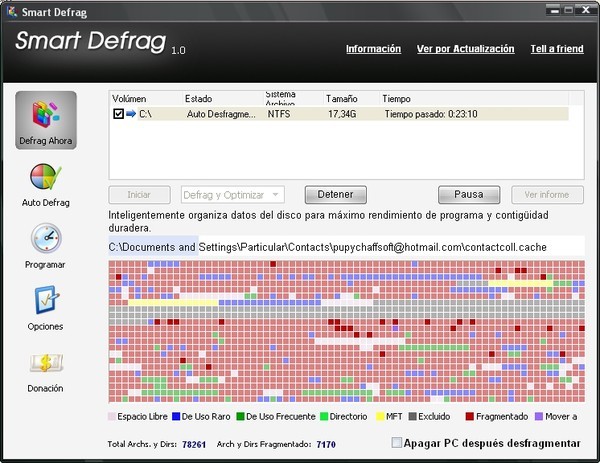Open the Programar clock icon
Viewport: 600px width, 463px height.
pos(46,241)
